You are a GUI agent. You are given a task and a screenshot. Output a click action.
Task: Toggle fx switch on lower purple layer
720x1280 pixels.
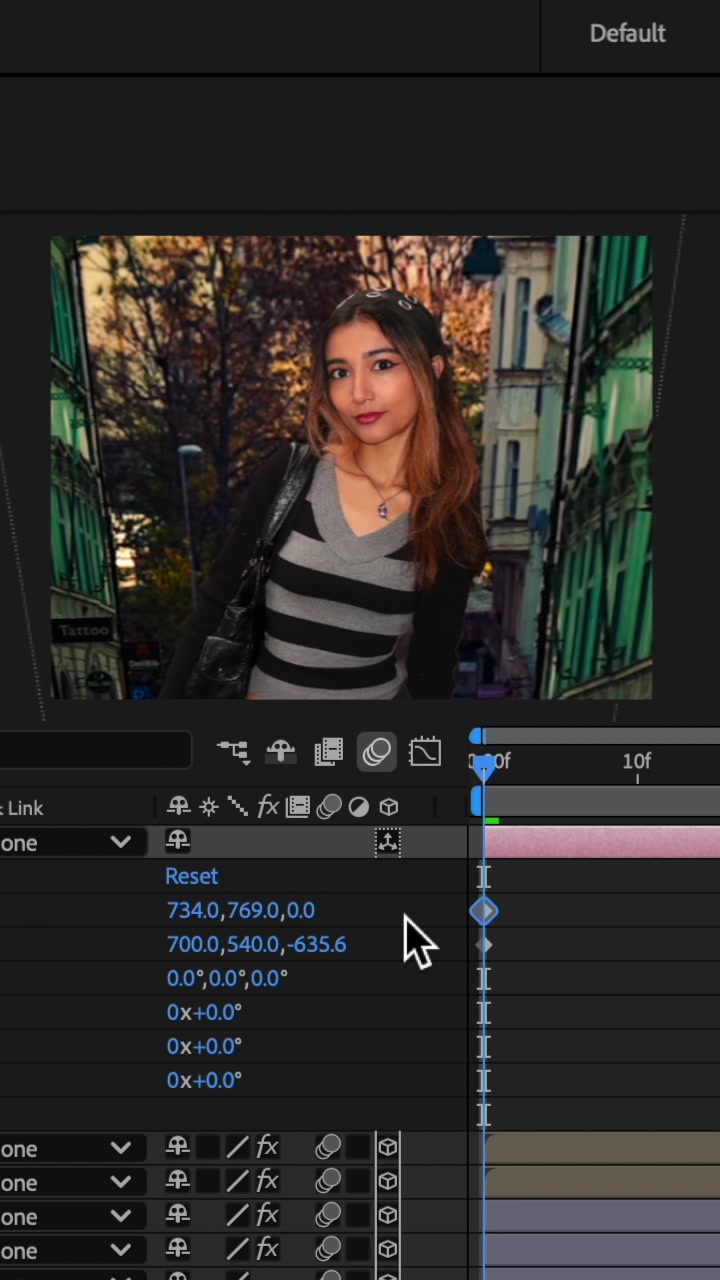[x=267, y=1249]
